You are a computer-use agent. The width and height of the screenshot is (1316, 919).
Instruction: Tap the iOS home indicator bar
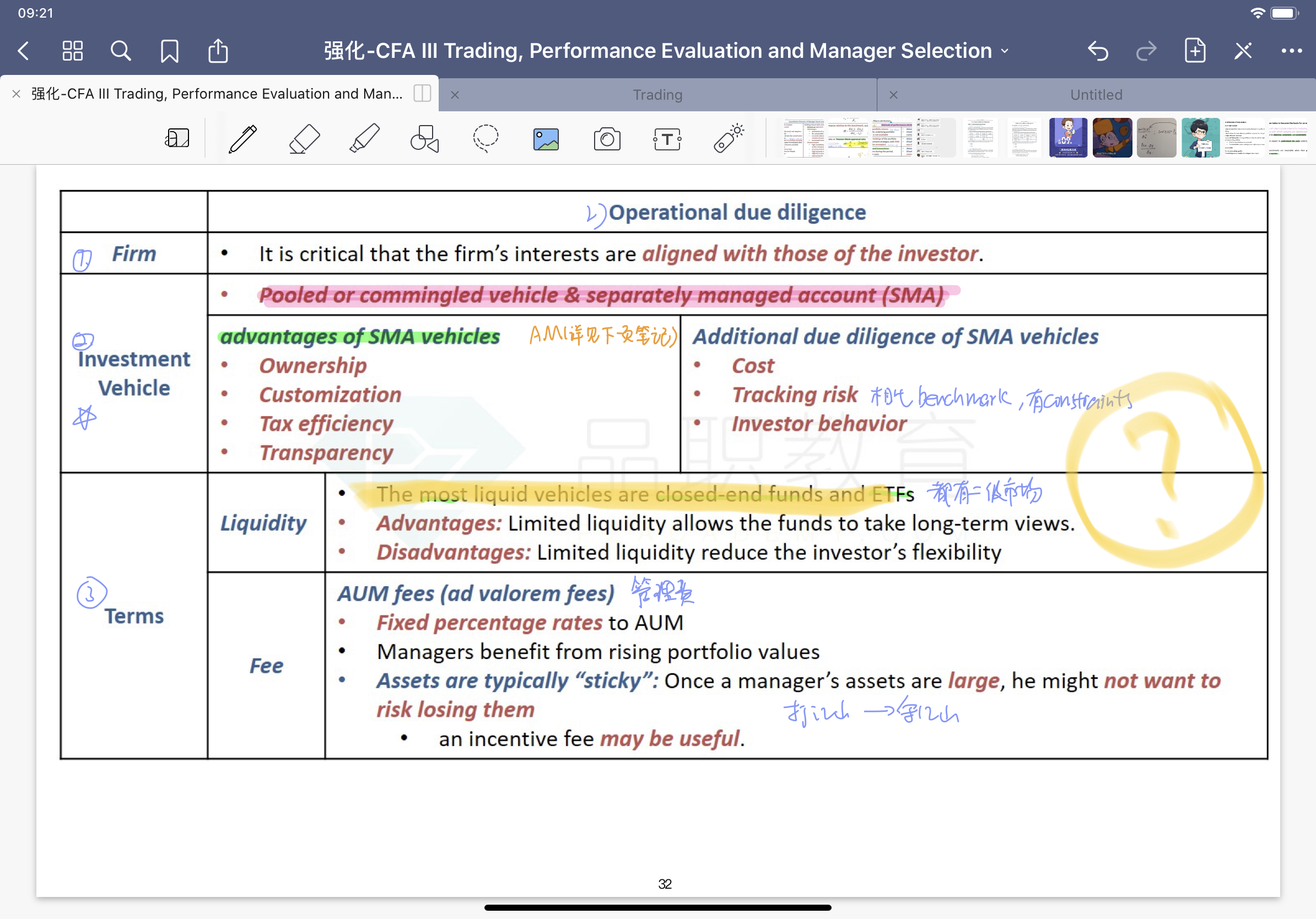[657, 907]
